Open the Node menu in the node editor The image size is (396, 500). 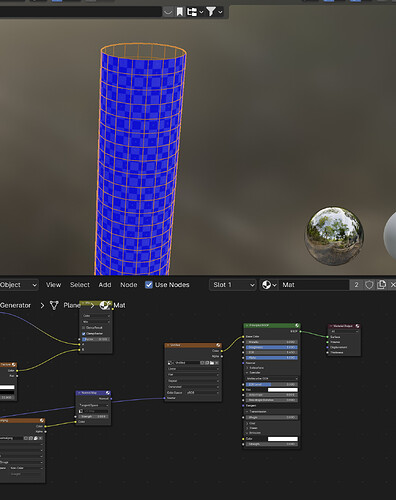(x=129, y=285)
